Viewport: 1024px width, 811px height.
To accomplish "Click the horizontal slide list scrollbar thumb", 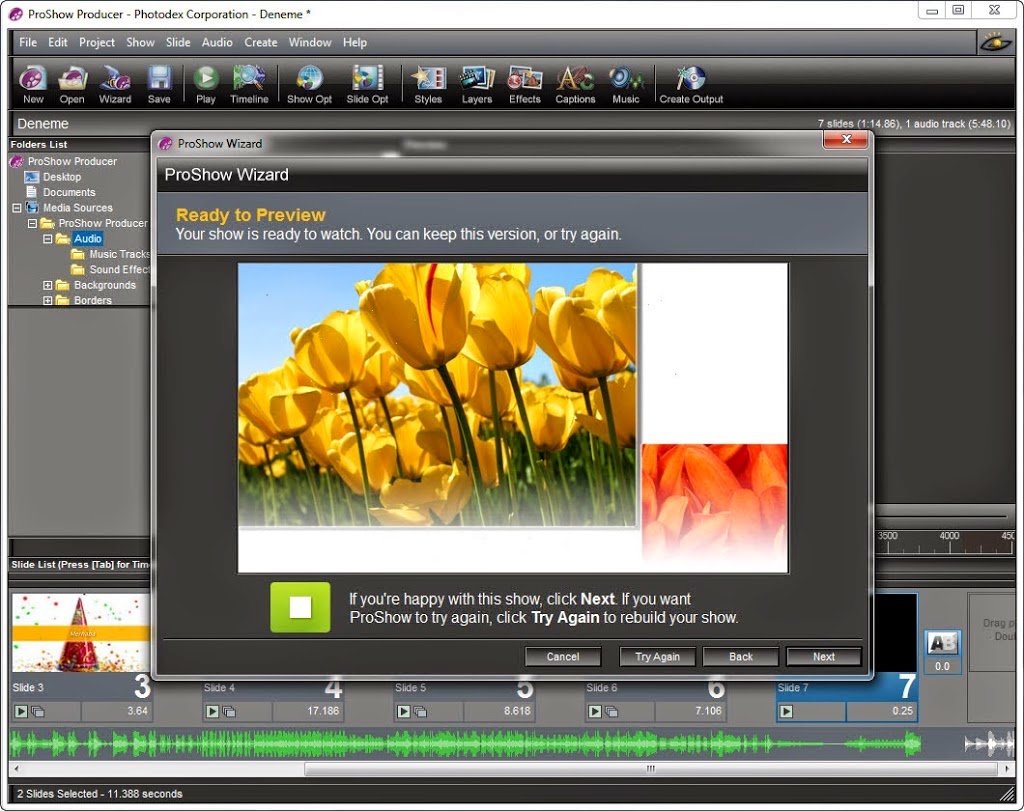I will click(x=650, y=769).
